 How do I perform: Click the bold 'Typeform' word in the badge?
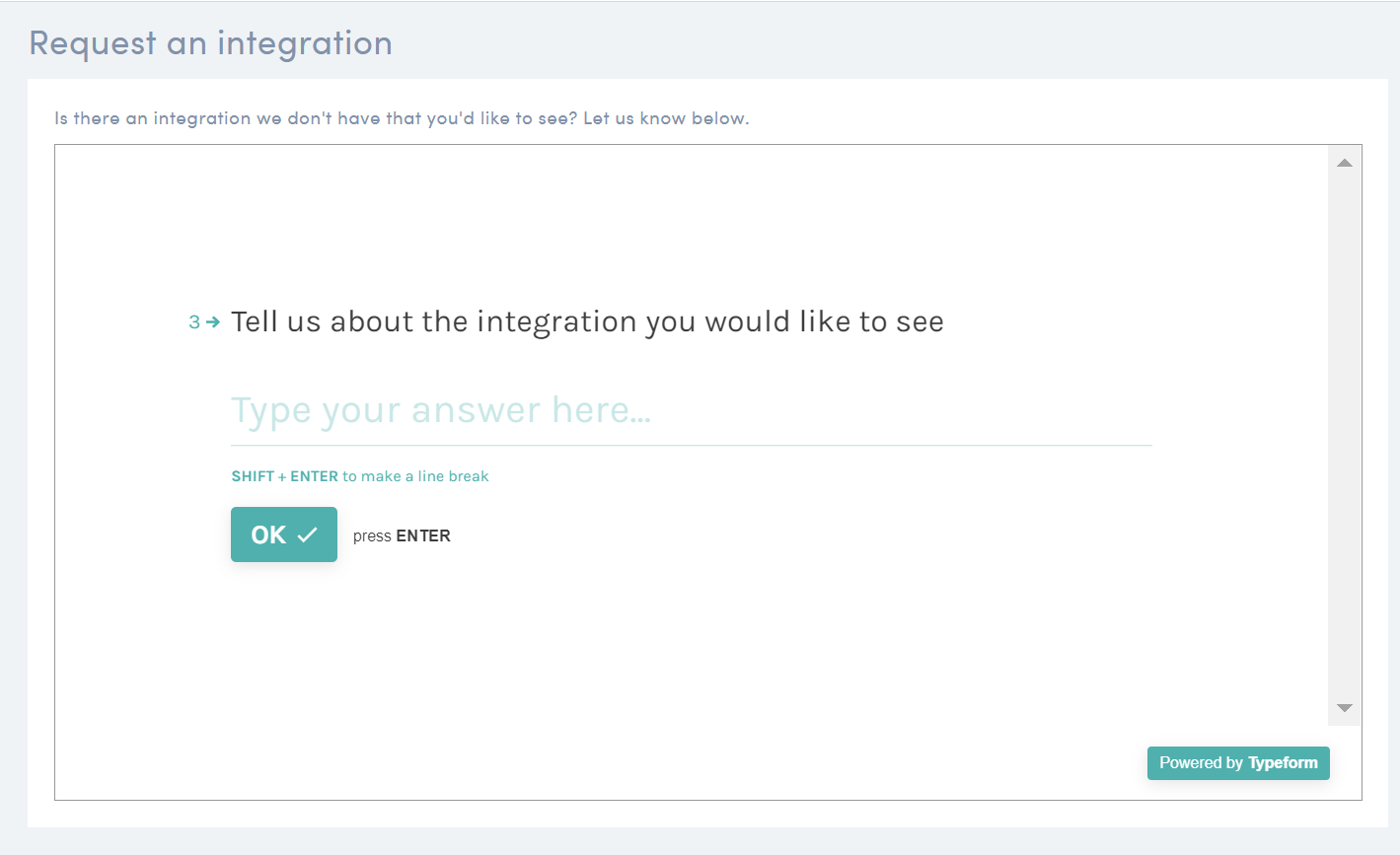tap(1283, 762)
